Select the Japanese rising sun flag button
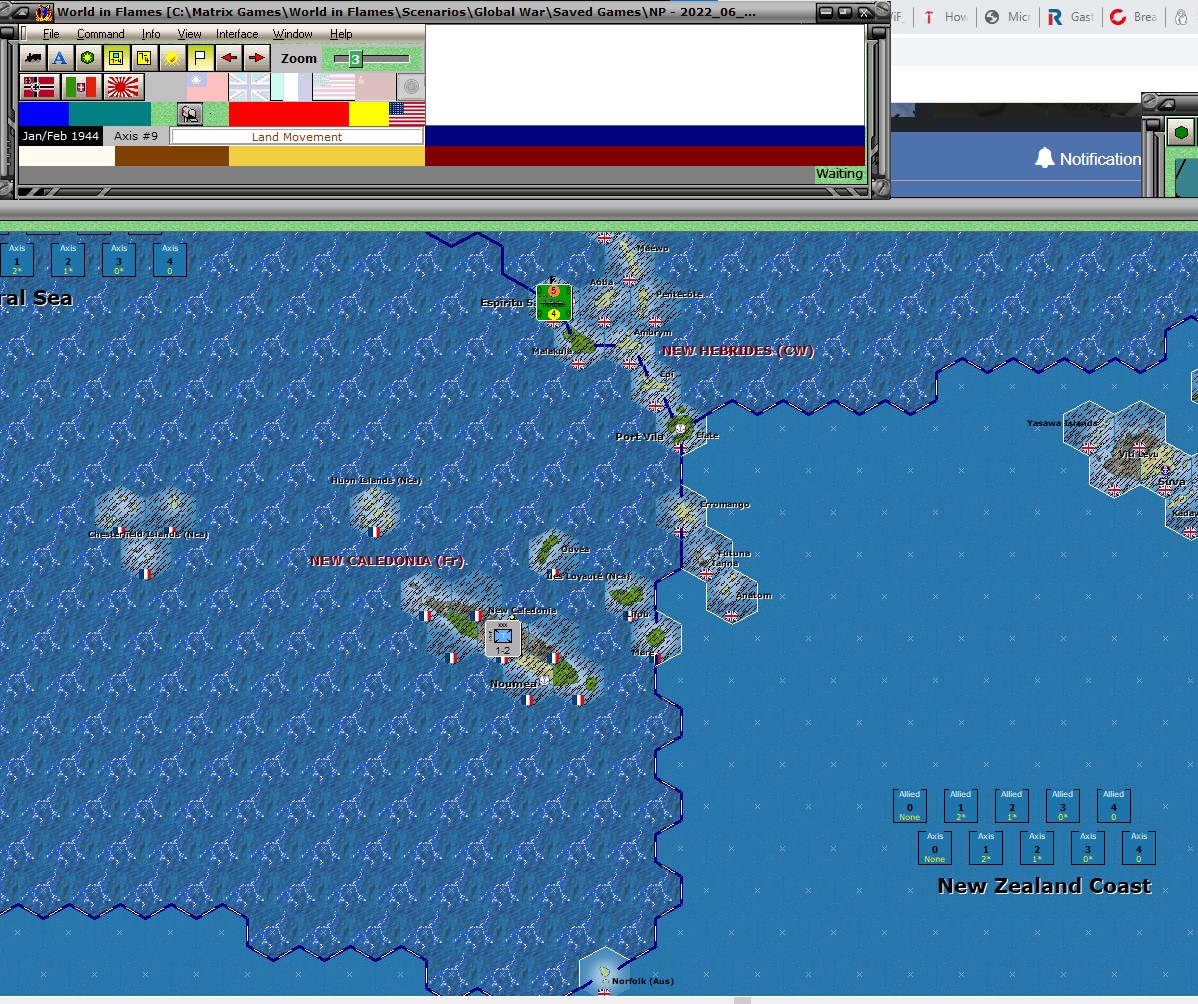The width and height of the screenshot is (1198, 1004). 123,87
